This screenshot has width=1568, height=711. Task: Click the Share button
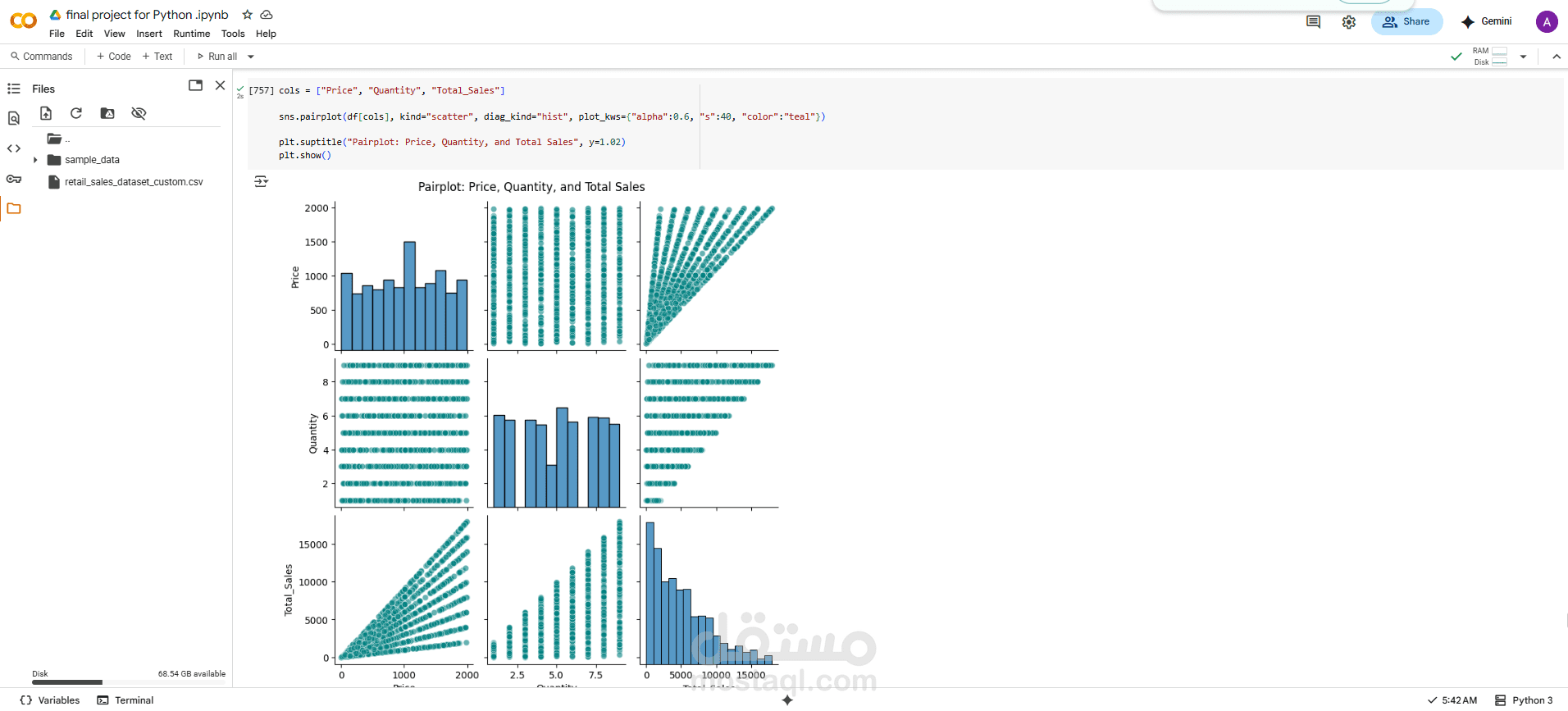(x=1406, y=22)
